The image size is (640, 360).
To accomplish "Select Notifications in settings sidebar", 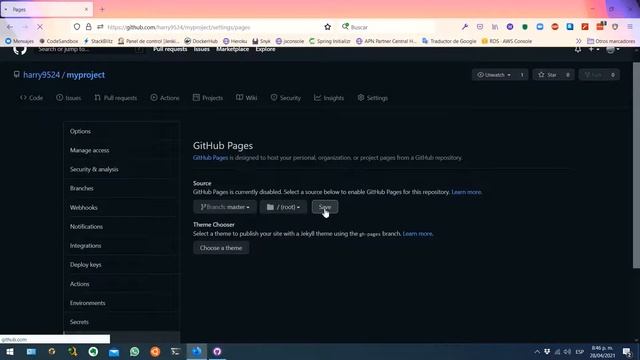I will tap(121, 227).
